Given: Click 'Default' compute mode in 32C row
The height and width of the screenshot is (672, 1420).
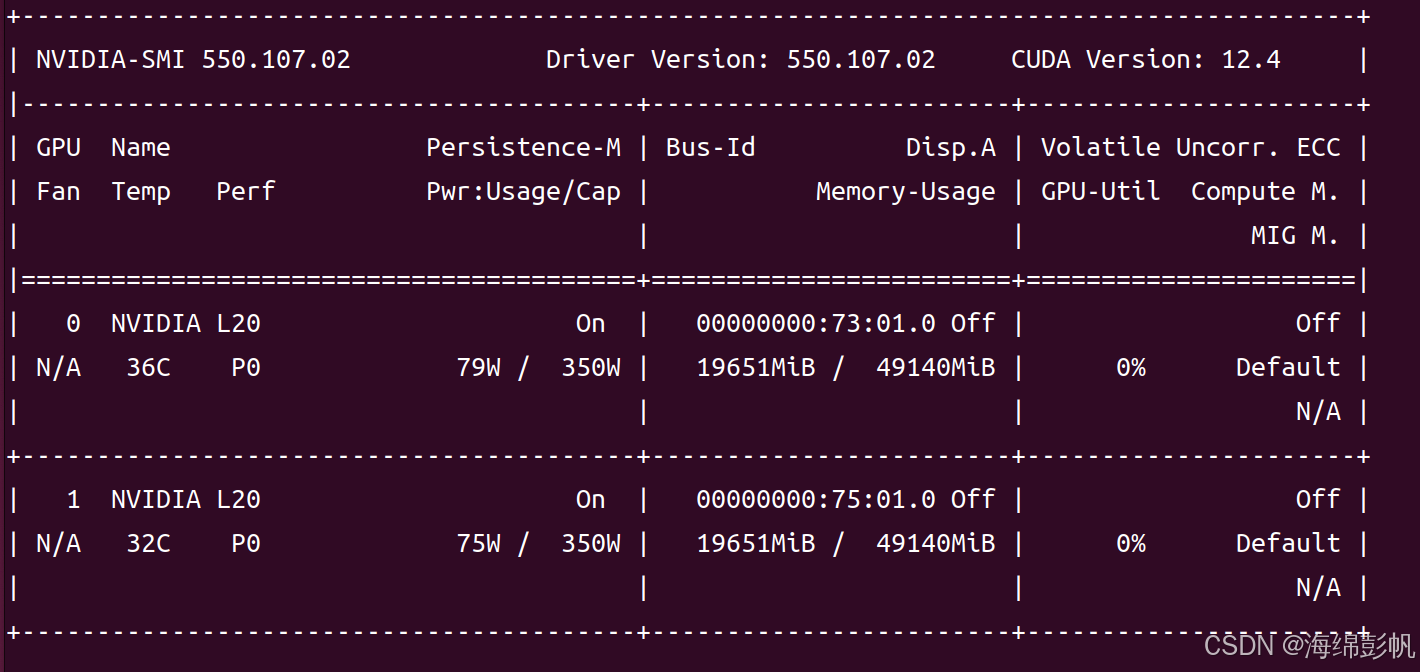Looking at the screenshot, I should tap(1288, 544).
